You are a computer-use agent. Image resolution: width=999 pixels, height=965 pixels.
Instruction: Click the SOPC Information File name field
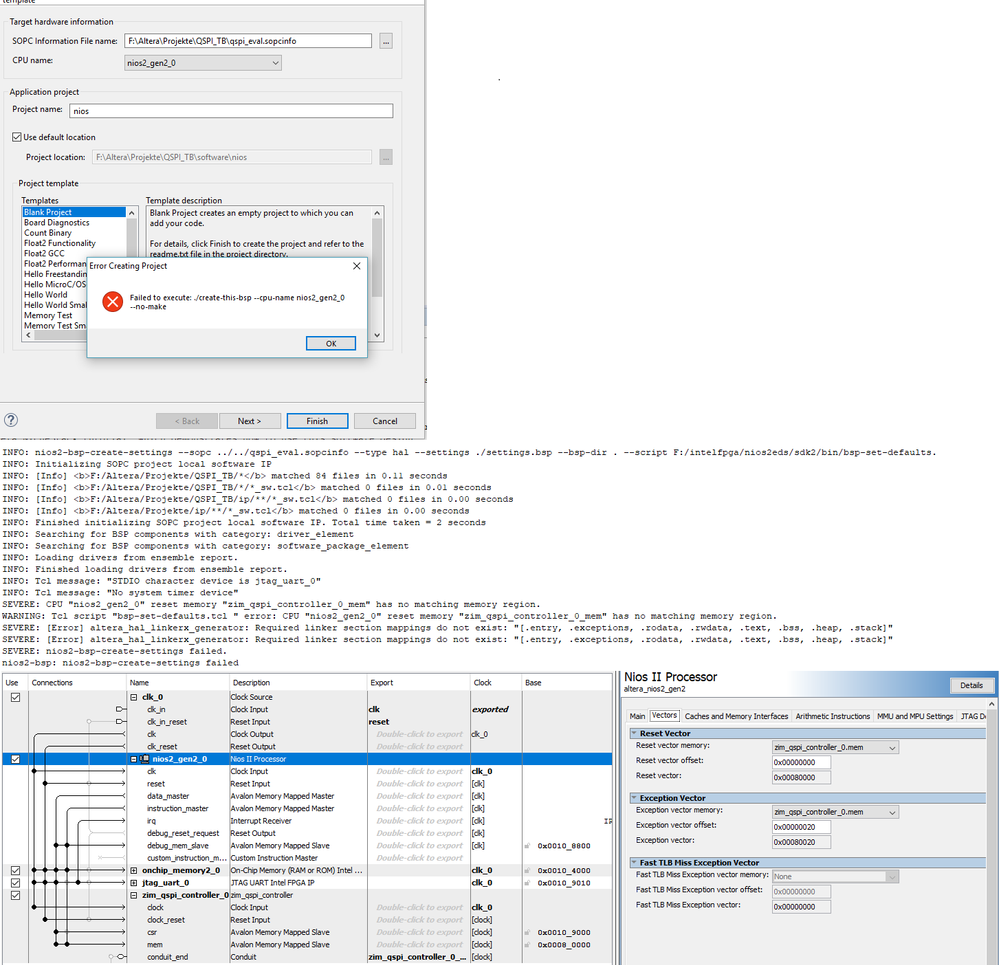[x=248, y=41]
